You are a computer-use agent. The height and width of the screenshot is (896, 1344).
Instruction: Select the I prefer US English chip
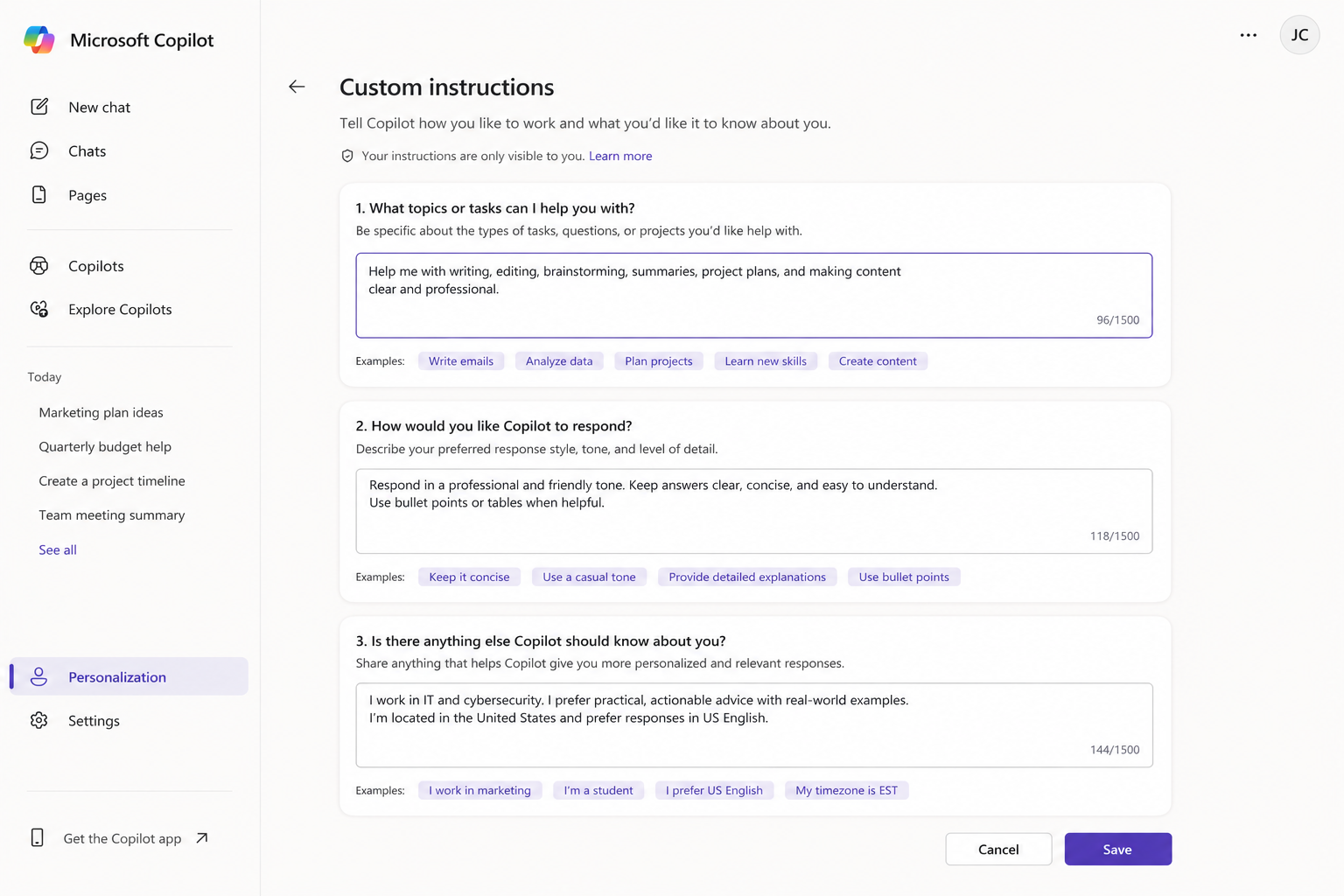coord(714,790)
